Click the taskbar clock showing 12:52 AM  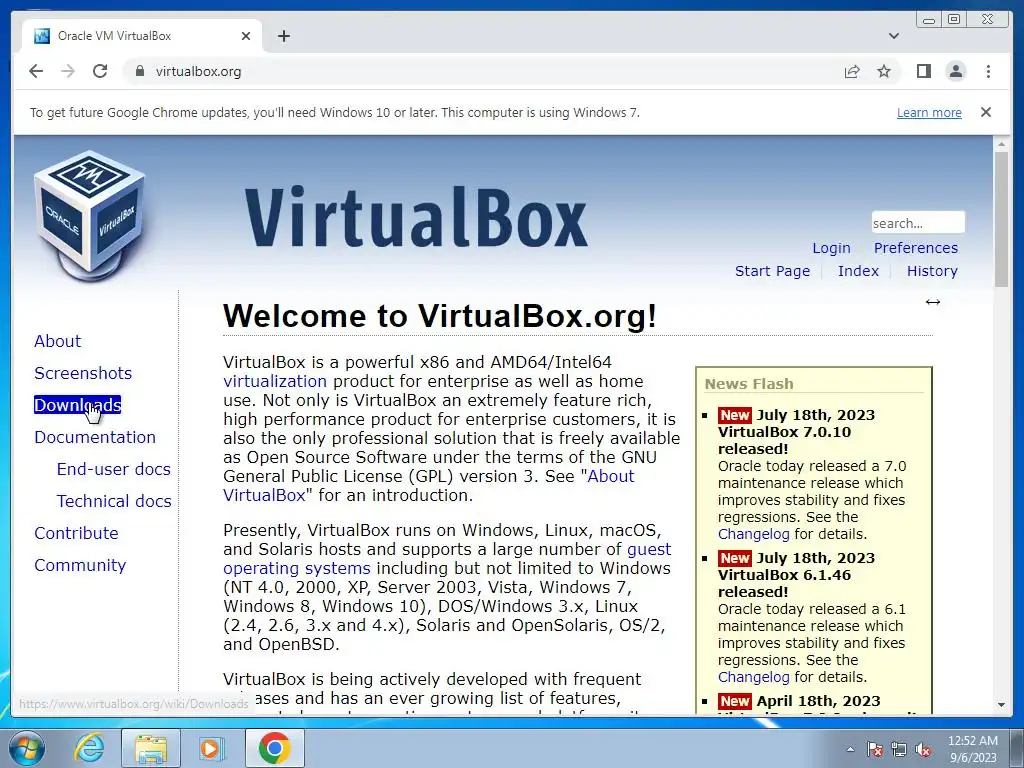coord(972,748)
